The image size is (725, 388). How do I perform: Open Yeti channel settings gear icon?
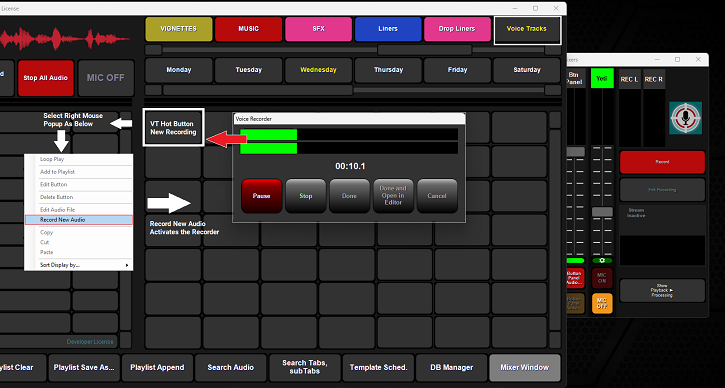(602, 260)
